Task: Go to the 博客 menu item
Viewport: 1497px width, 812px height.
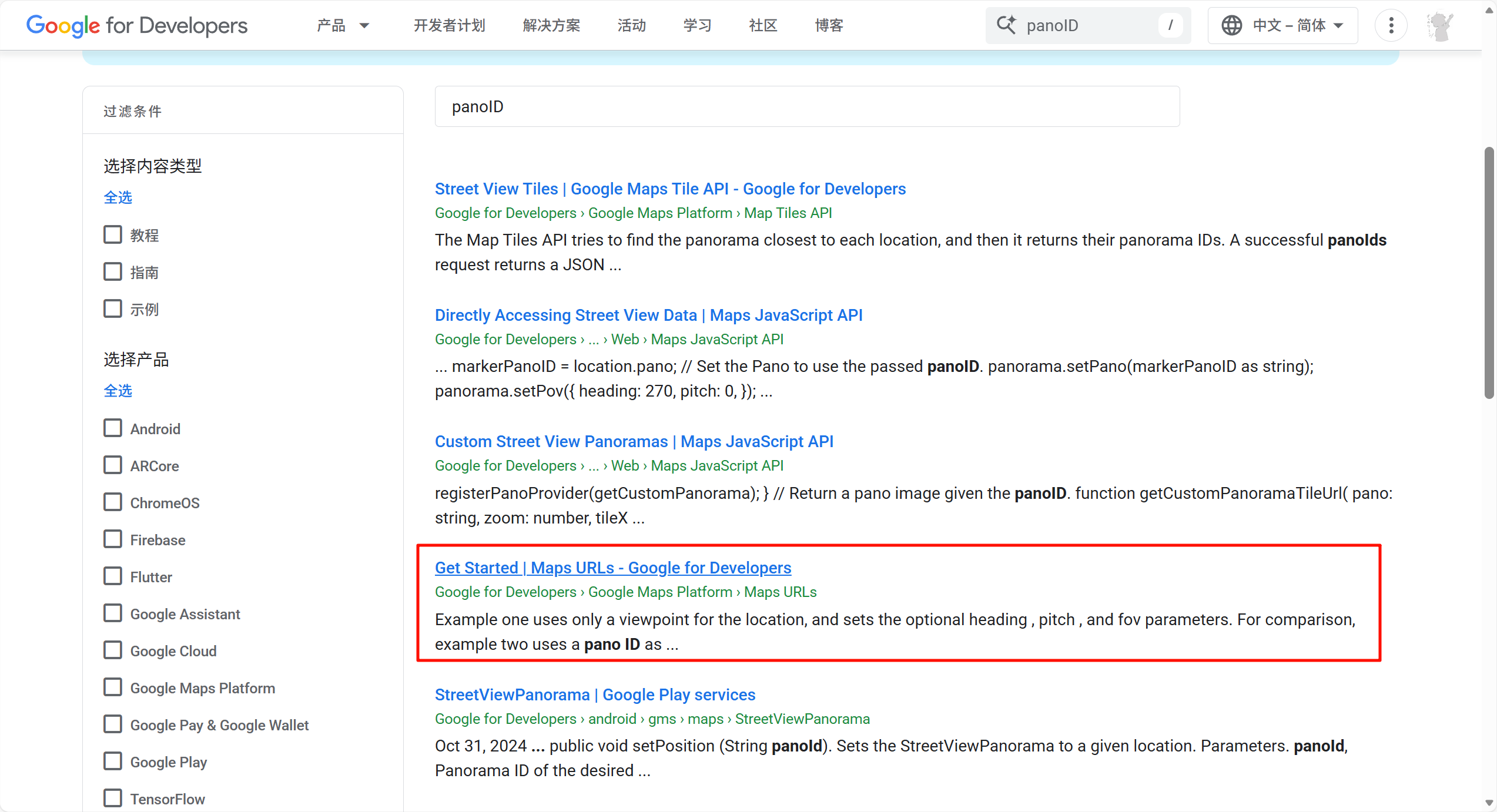Action: [829, 25]
